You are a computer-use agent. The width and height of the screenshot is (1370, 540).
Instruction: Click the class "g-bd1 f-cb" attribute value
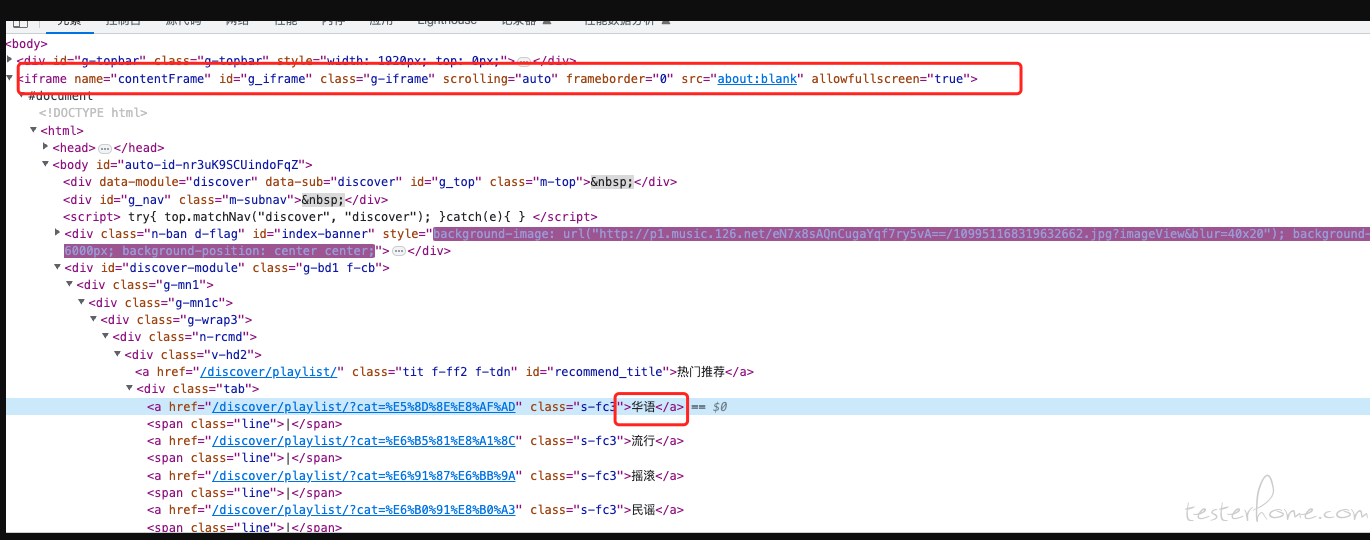click(339, 268)
